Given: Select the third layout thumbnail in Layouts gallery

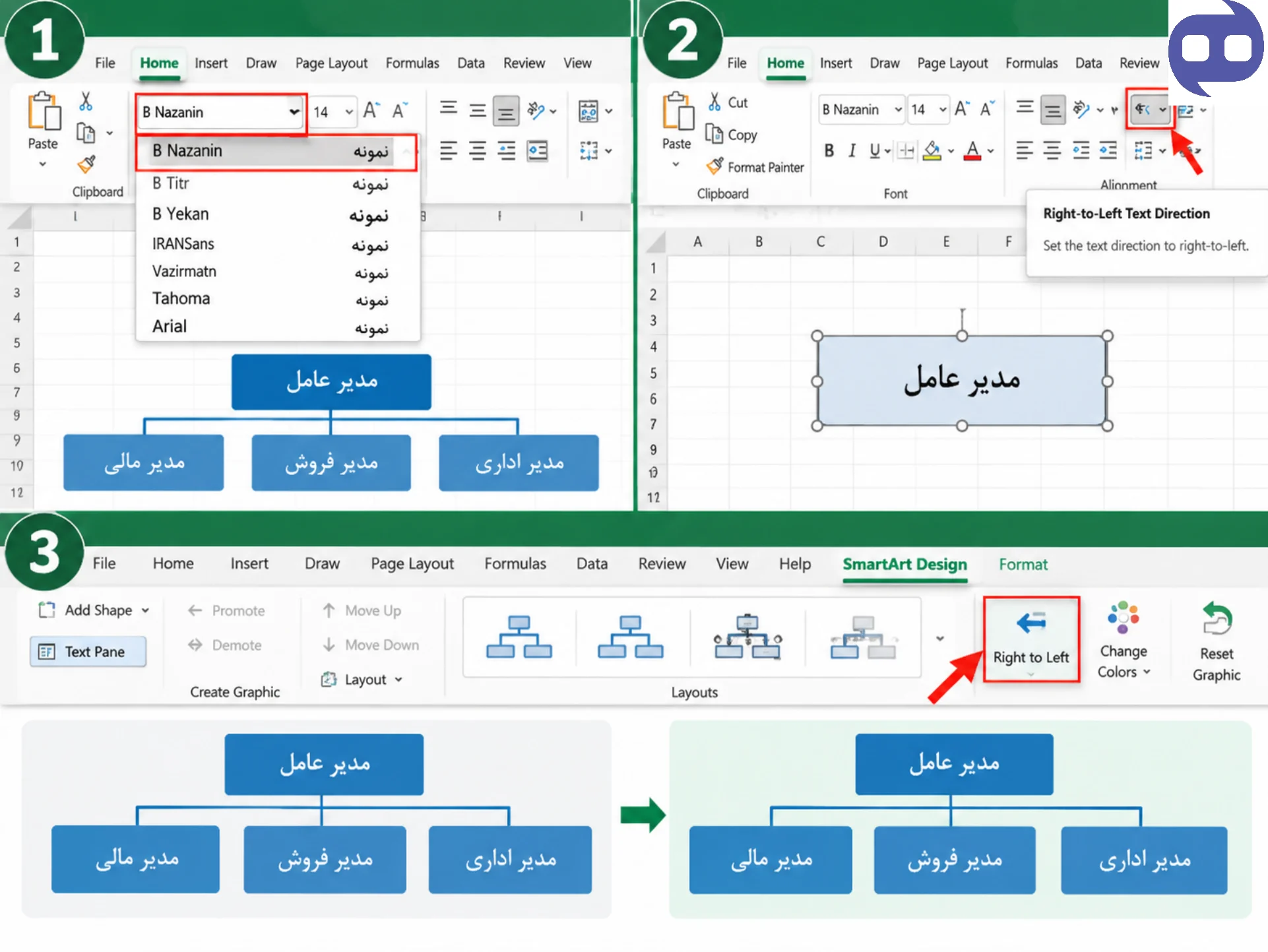Looking at the screenshot, I should tap(748, 637).
